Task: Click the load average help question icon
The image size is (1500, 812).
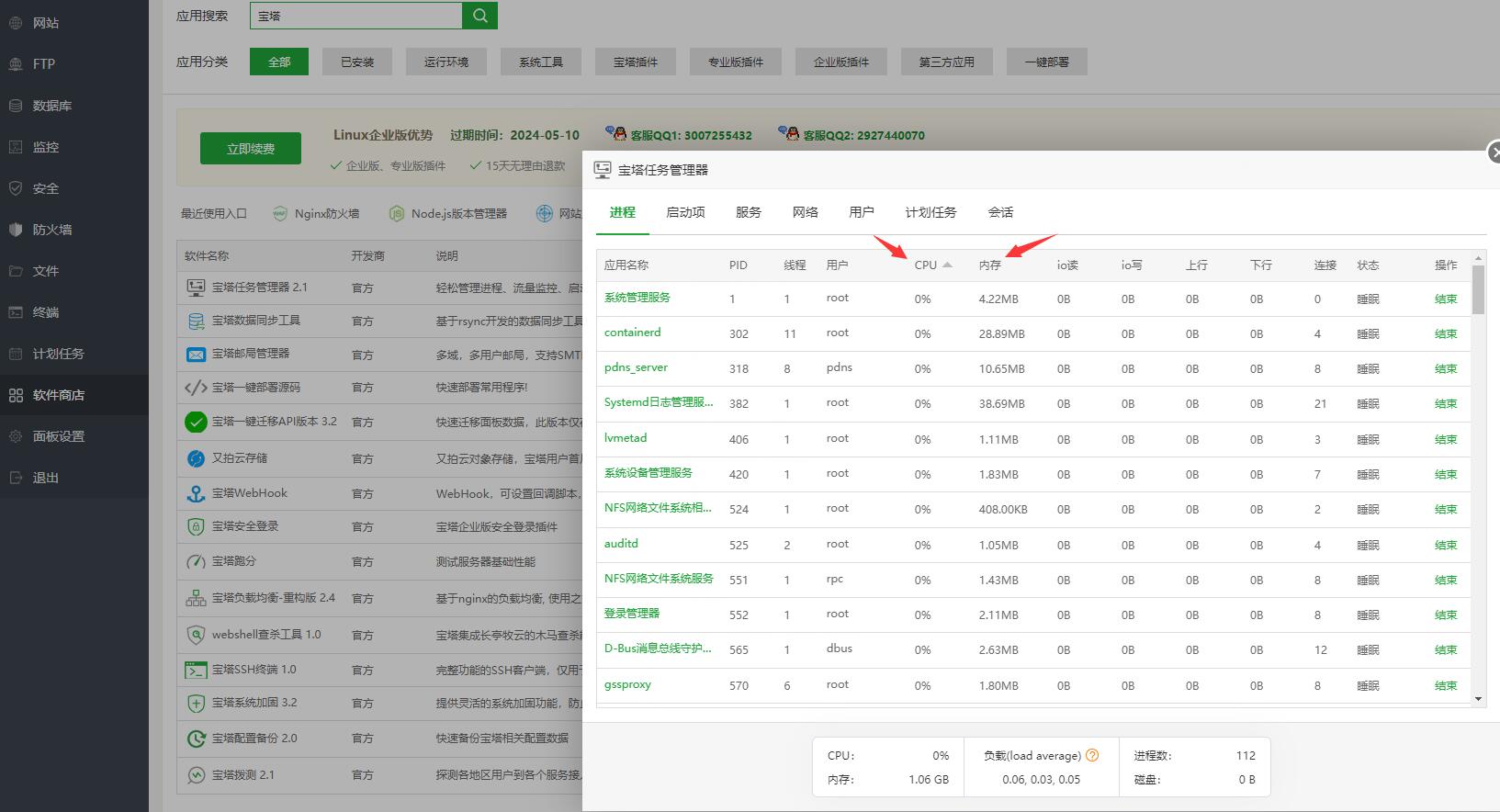Action: pos(1092,755)
